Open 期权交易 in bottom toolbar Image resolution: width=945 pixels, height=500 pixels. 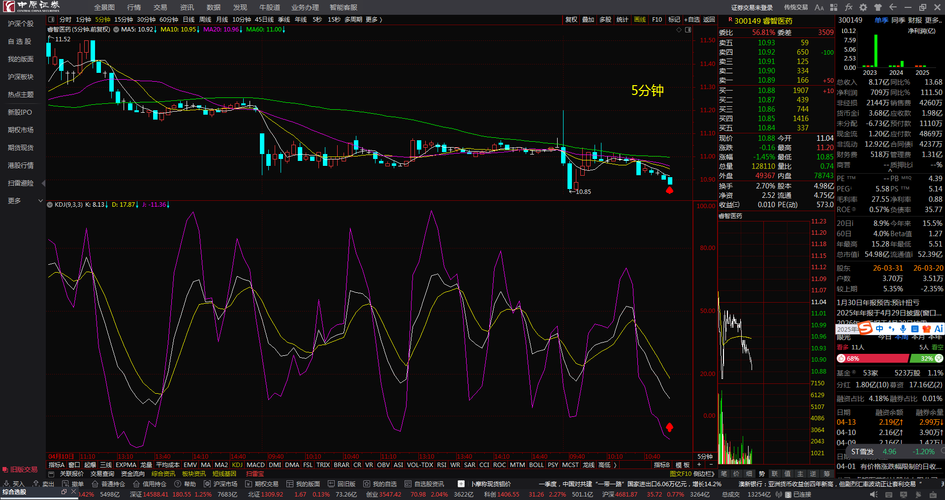[262, 484]
